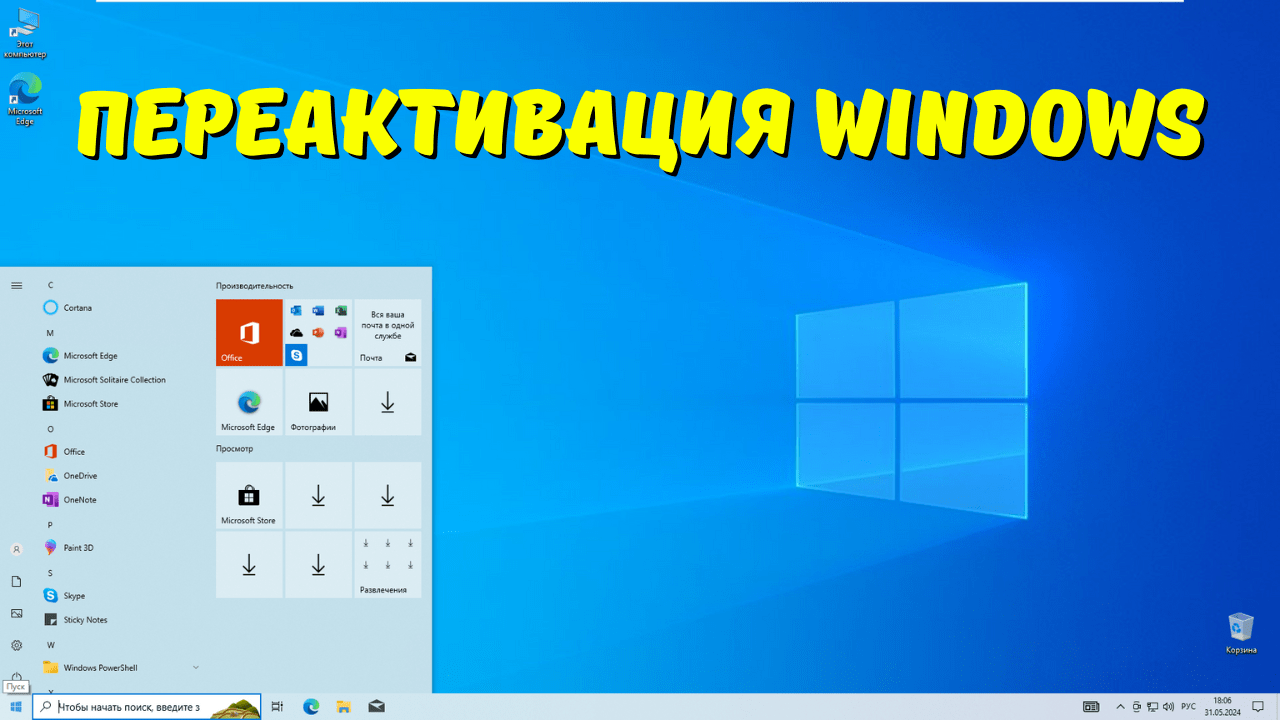Open the Фотографии tile
Viewport: 1280px width, 720px height.
(x=318, y=402)
